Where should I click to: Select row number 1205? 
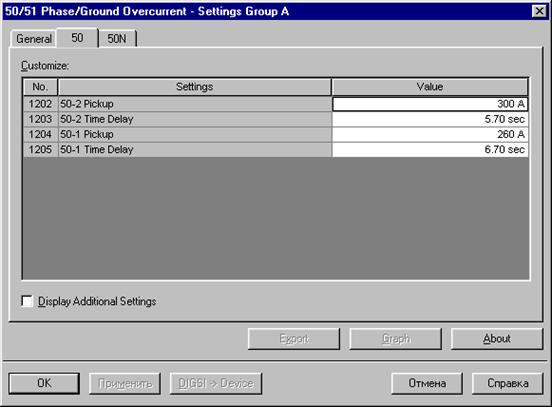pyautogui.click(x=40, y=150)
